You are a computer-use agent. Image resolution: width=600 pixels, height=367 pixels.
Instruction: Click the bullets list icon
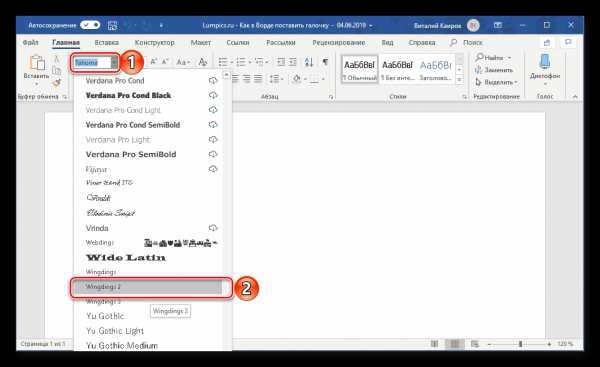[x=223, y=62]
